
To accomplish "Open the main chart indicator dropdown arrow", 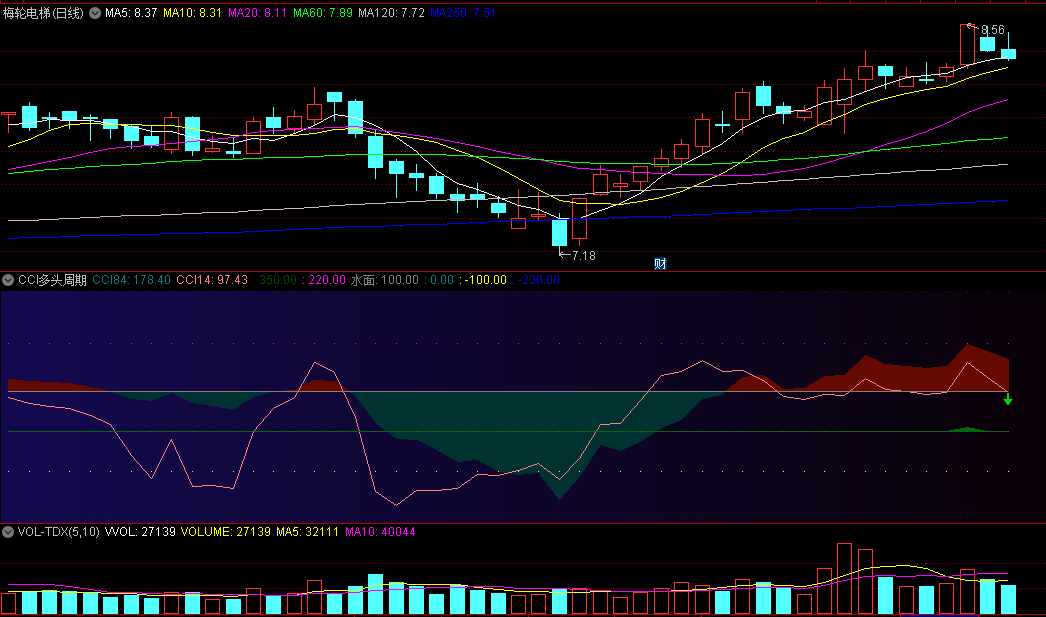I will tap(95, 13).
